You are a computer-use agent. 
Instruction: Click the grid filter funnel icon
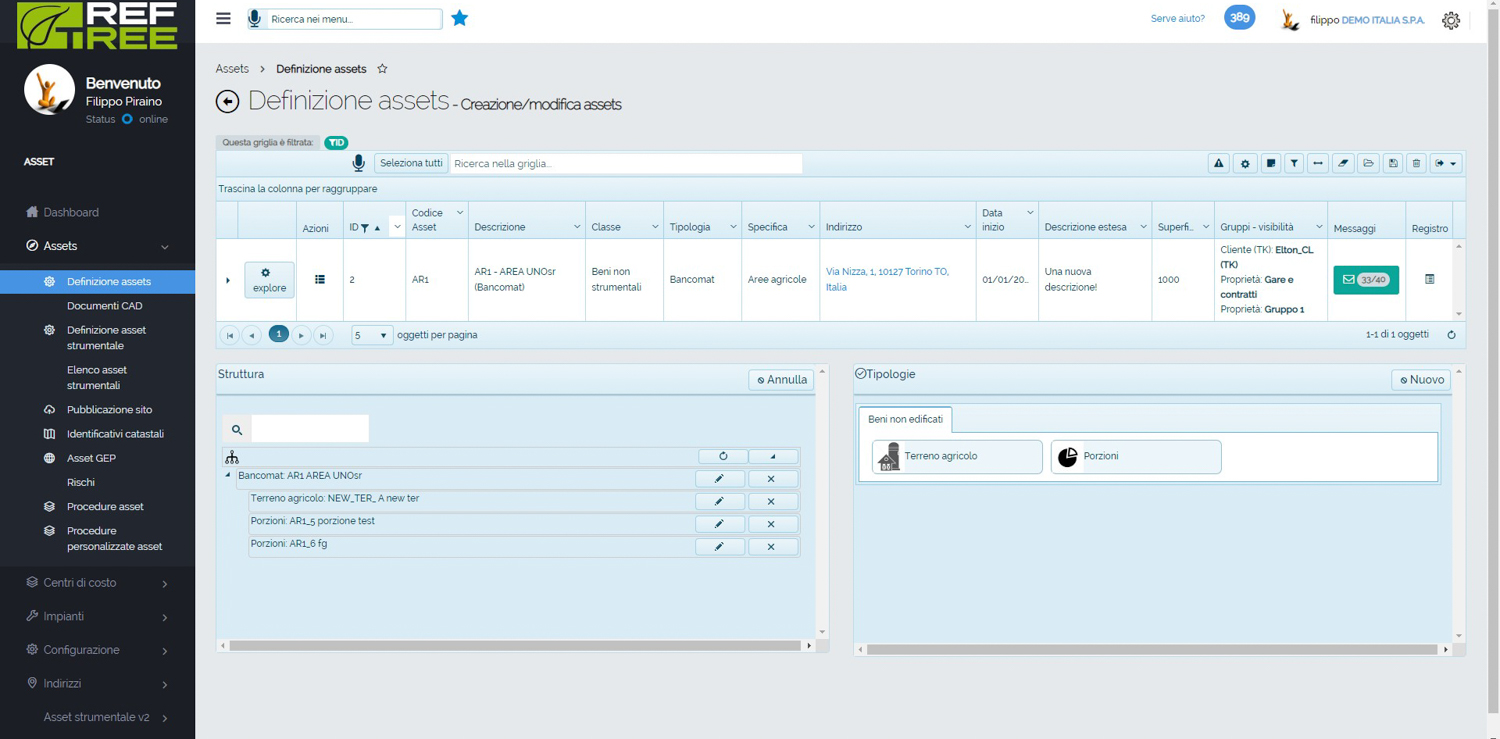(x=1294, y=164)
